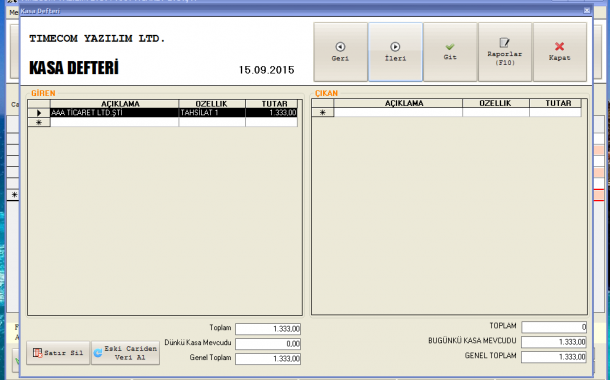This screenshot has width=610, height=380.
Task: Click the OZELLIK header in ÇIKAN table
Action: click(x=496, y=103)
